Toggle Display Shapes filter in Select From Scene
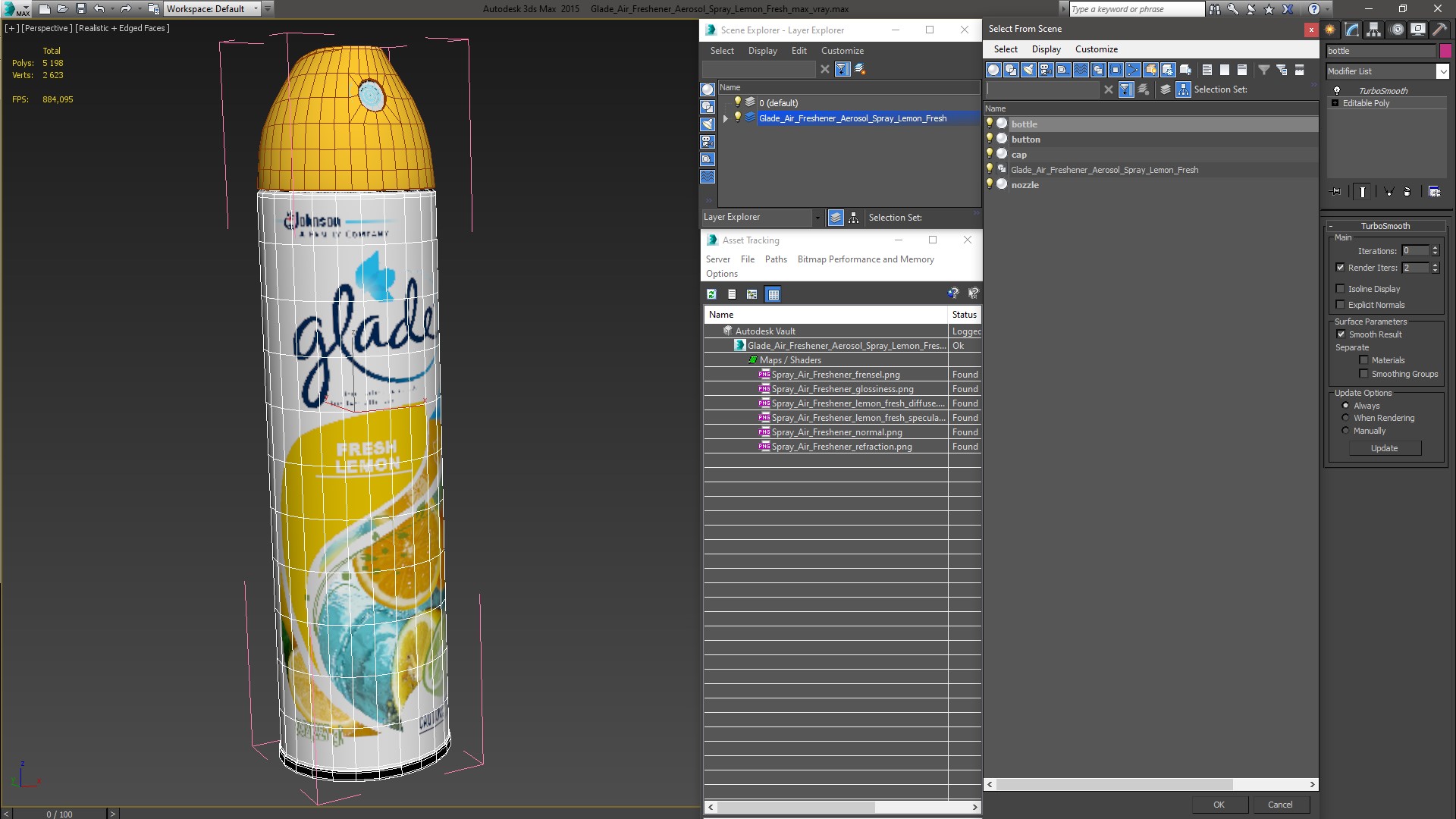 tap(1011, 70)
